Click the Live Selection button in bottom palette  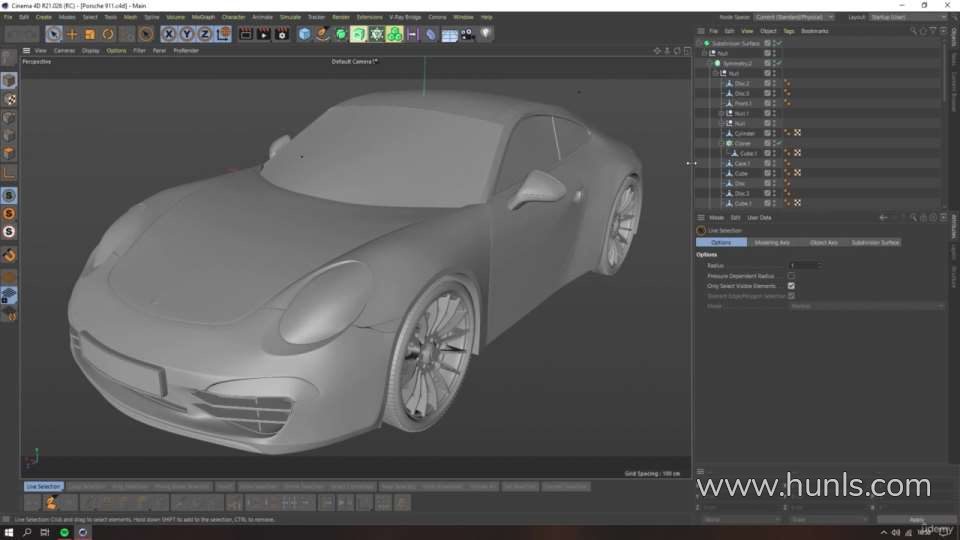[44, 487]
